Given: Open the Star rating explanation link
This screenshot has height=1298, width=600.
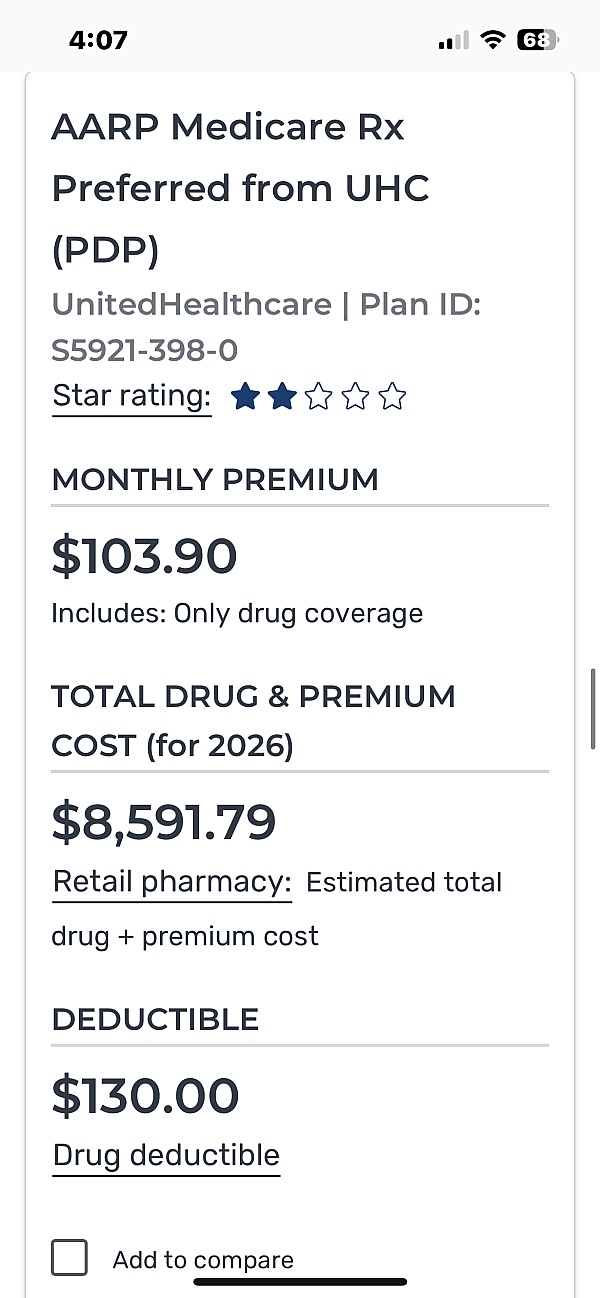Looking at the screenshot, I should click(x=131, y=396).
